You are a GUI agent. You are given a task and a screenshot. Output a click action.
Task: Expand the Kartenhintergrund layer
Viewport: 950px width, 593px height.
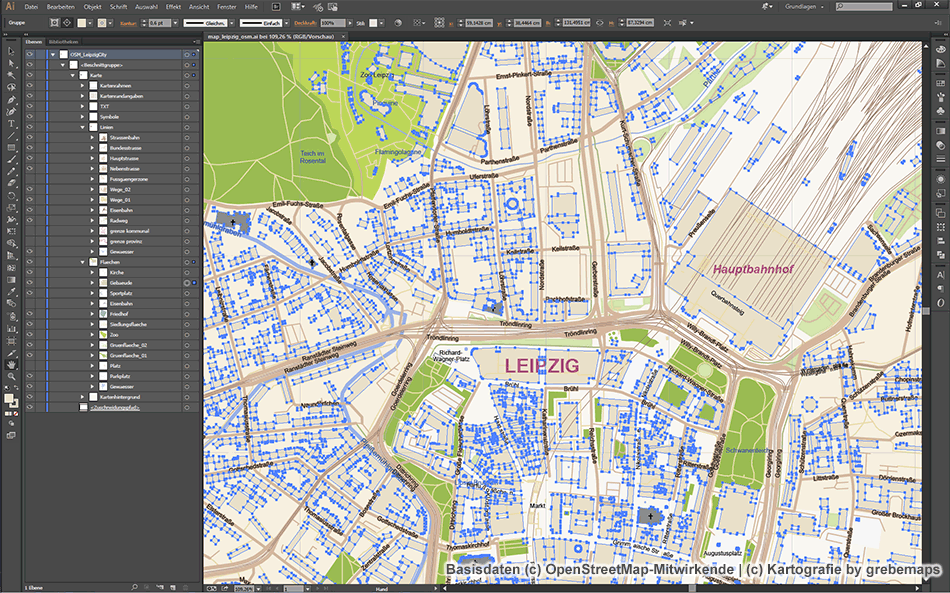tap(82, 397)
